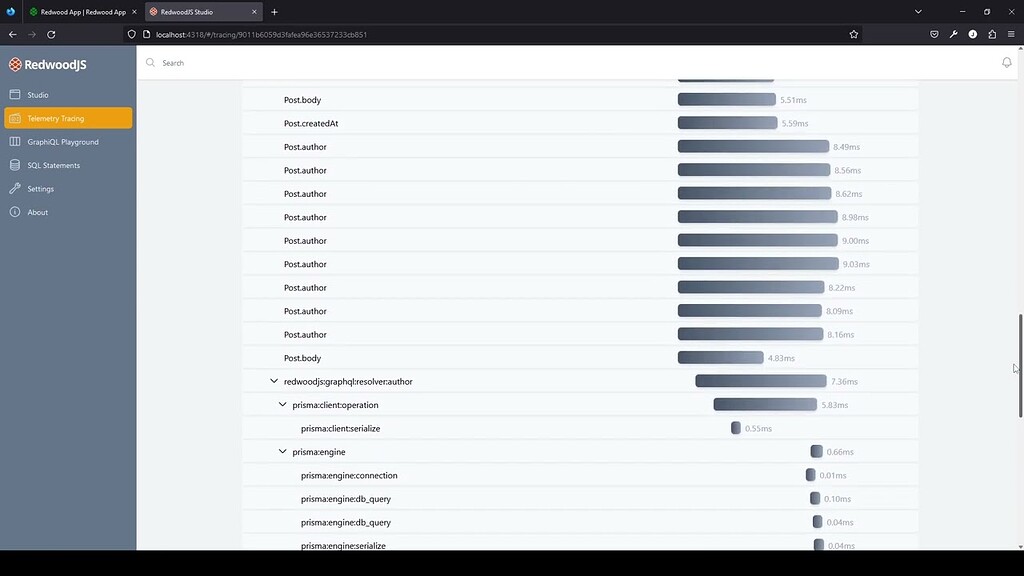Reload the page with refresh button
The height and width of the screenshot is (576, 1024).
tap(51, 34)
